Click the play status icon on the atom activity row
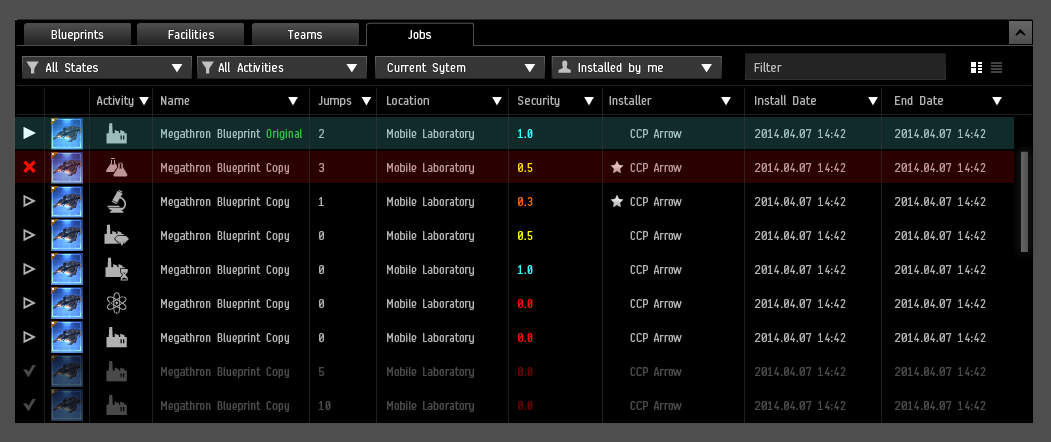Screen dimensions: 1051x442 (29, 303)
